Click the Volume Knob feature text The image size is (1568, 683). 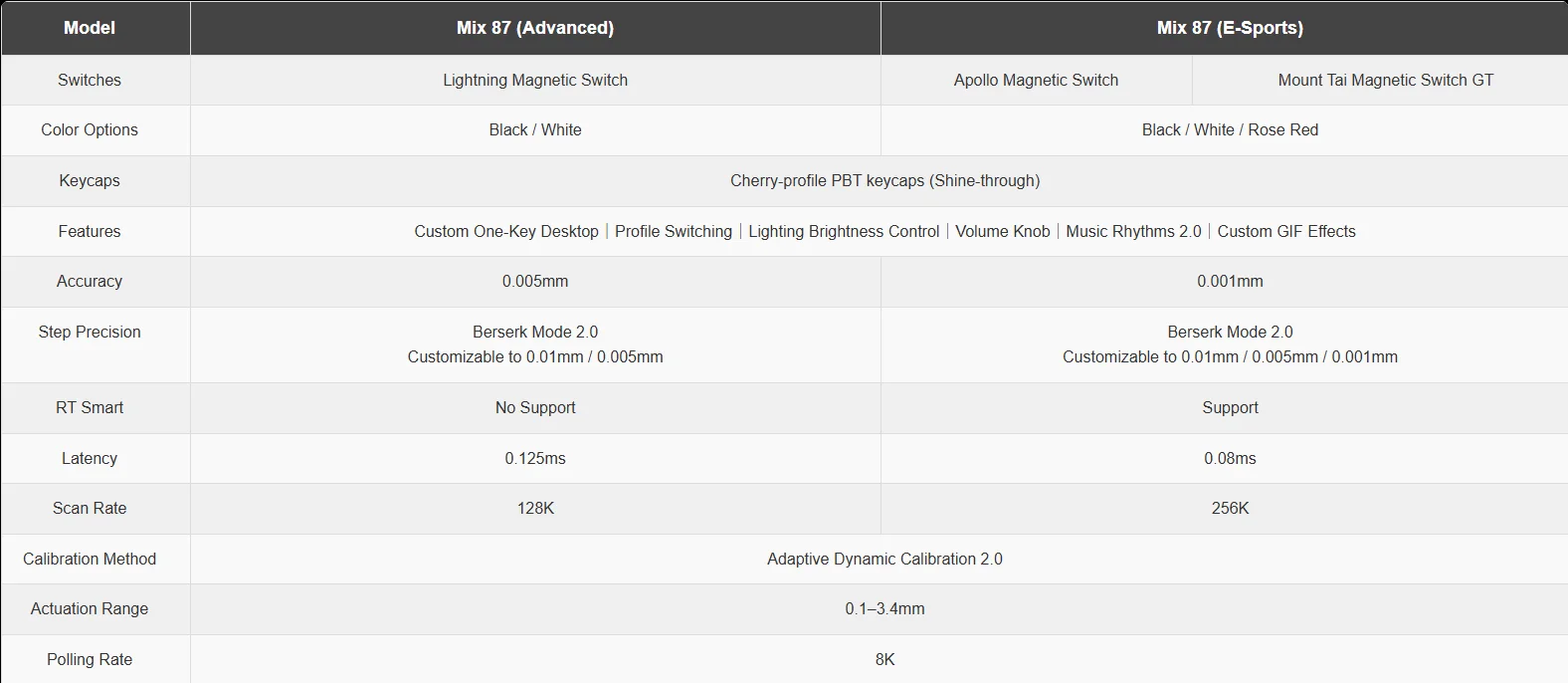click(1002, 231)
